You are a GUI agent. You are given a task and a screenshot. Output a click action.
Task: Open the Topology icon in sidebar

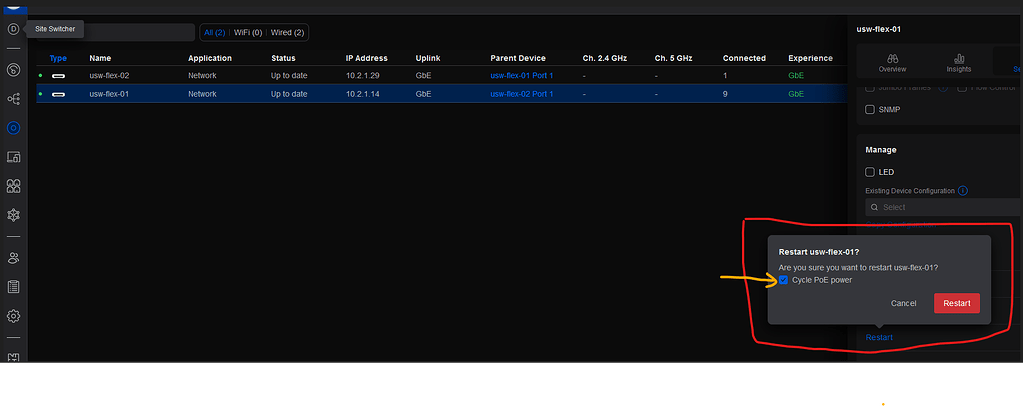[13, 99]
